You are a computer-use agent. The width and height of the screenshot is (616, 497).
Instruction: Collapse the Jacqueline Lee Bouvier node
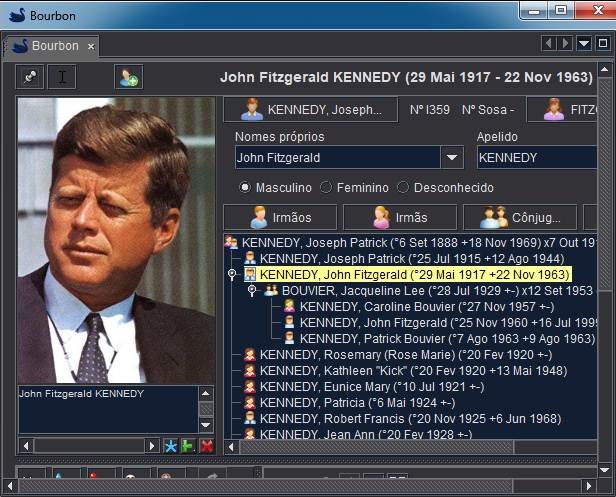point(252,290)
